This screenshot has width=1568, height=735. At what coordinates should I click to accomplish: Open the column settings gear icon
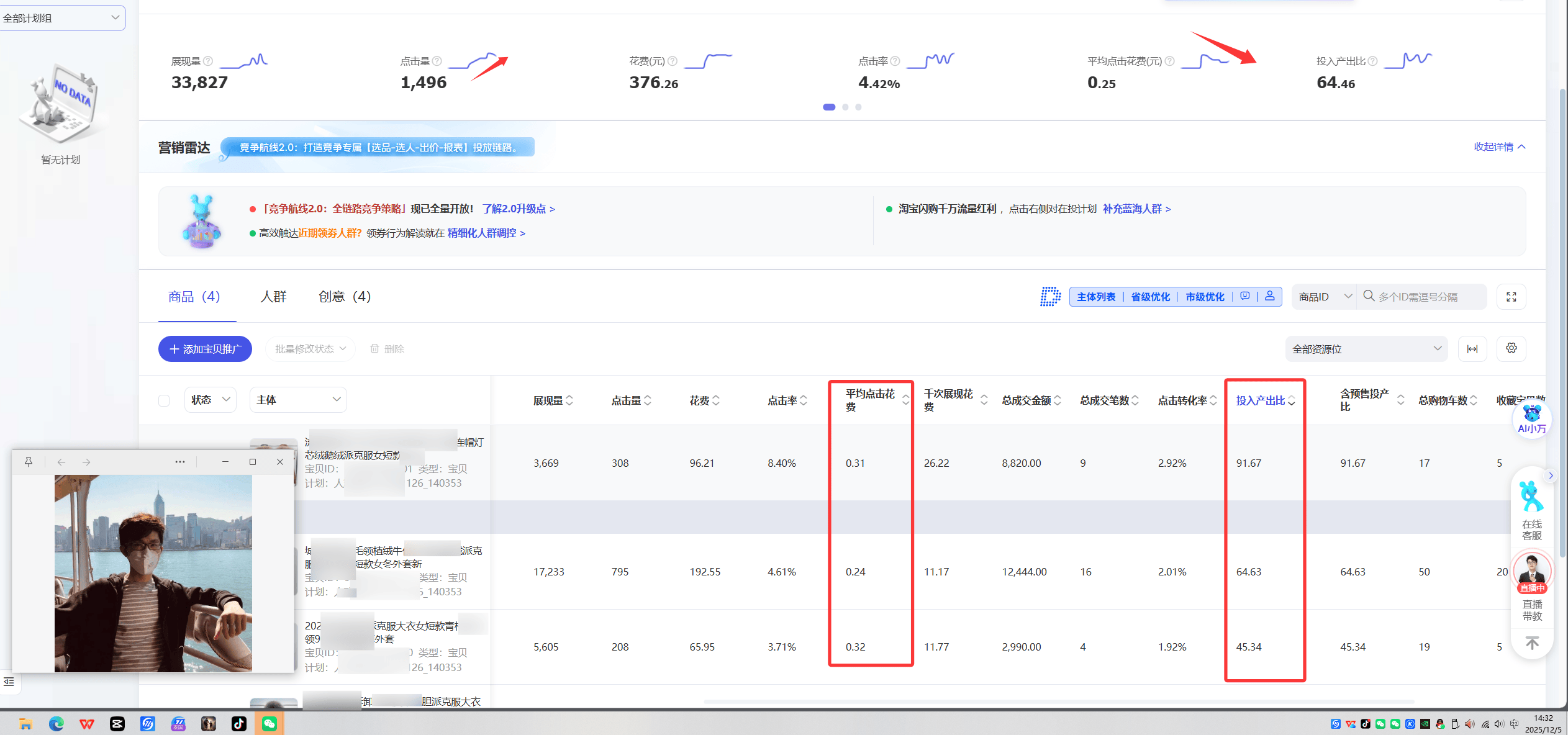tap(1511, 348)
